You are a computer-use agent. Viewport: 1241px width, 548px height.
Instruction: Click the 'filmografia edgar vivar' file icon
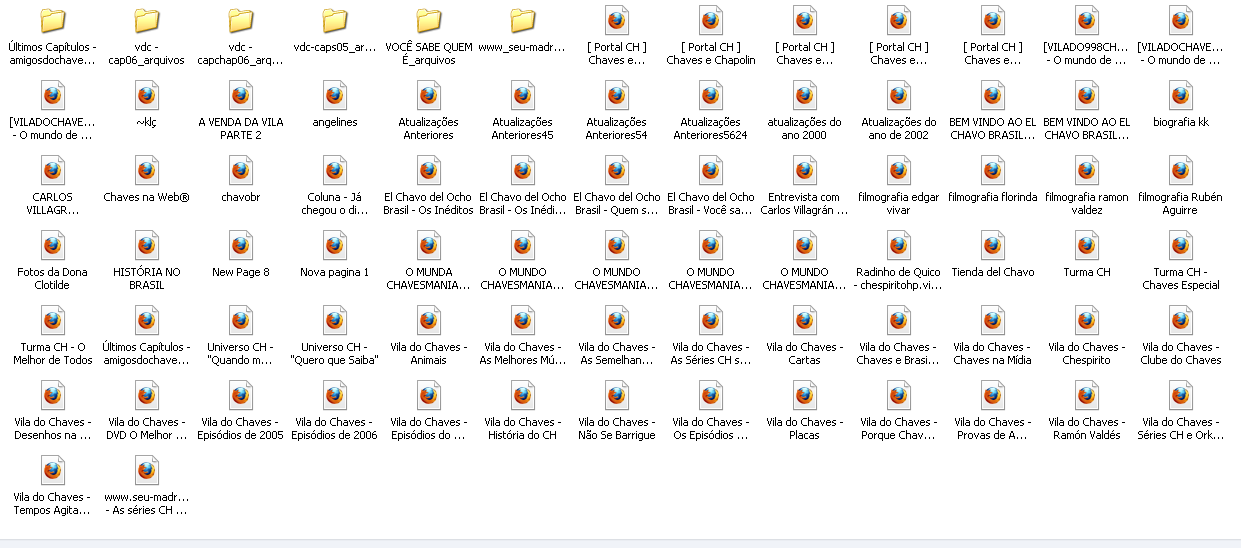point(898,171)
